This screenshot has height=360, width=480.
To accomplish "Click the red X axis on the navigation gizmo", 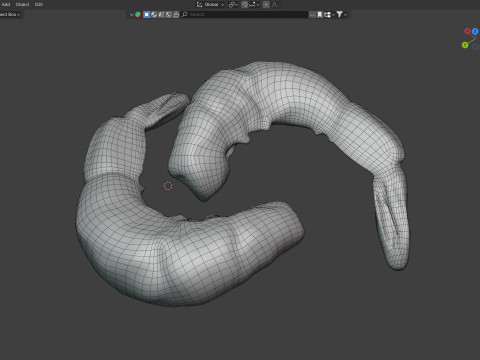I will [x=467, y=31].
